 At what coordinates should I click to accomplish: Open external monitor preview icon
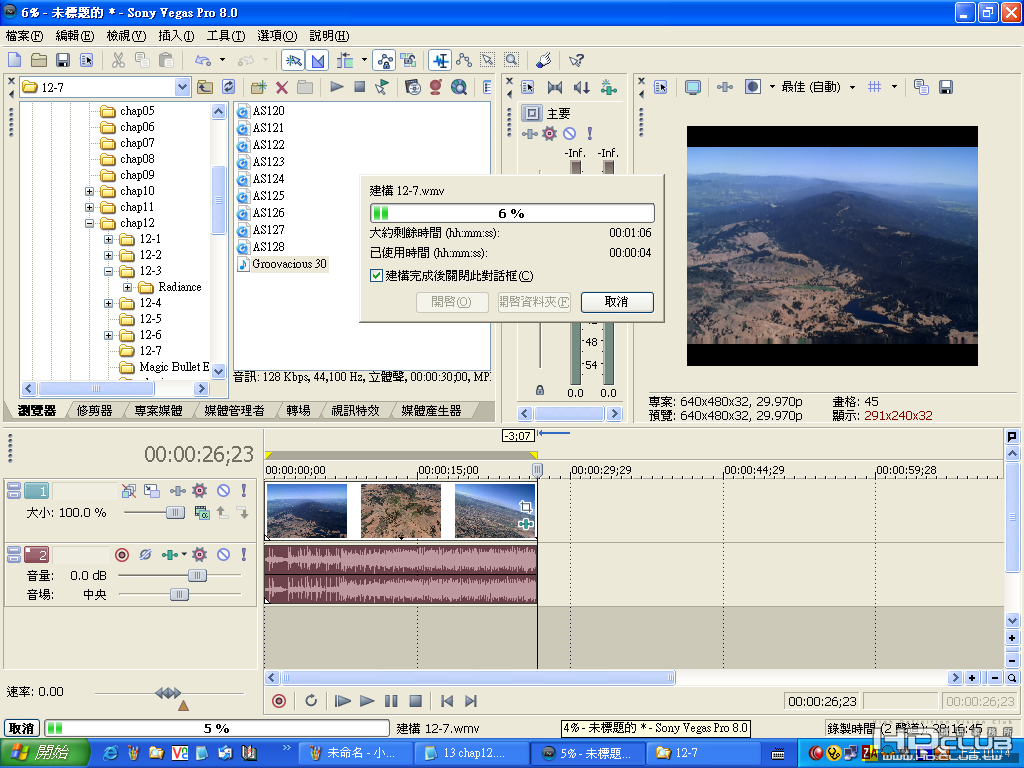(x=692, y=87)
